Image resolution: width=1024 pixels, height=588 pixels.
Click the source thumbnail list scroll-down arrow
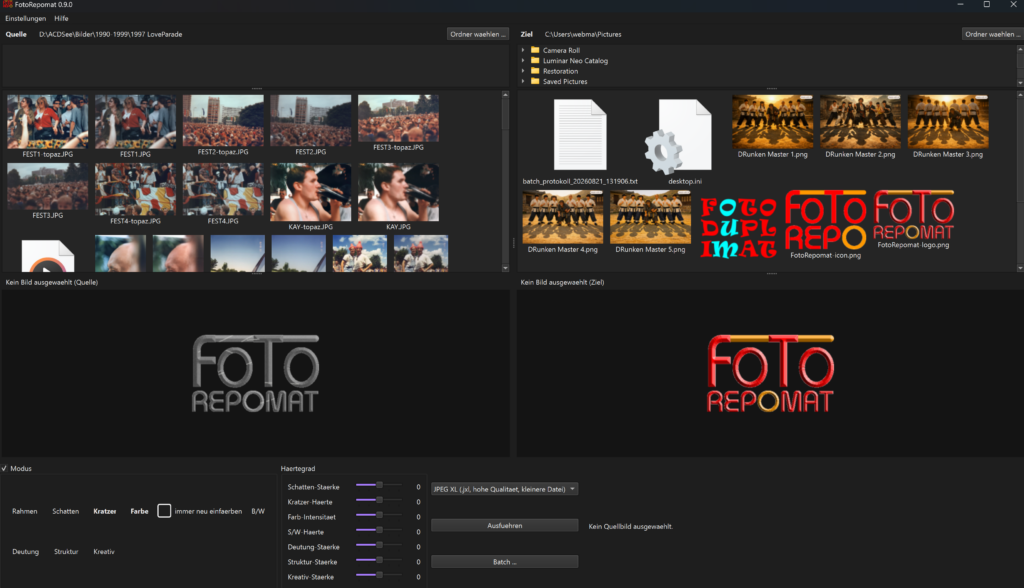pos(505,268)
